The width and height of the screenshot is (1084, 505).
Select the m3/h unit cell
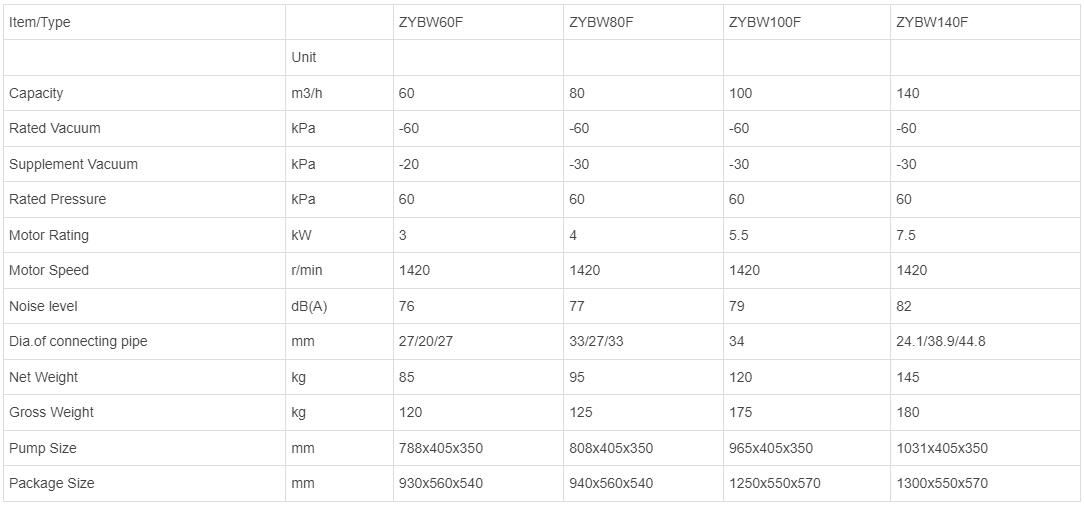(x=307, y=93)
